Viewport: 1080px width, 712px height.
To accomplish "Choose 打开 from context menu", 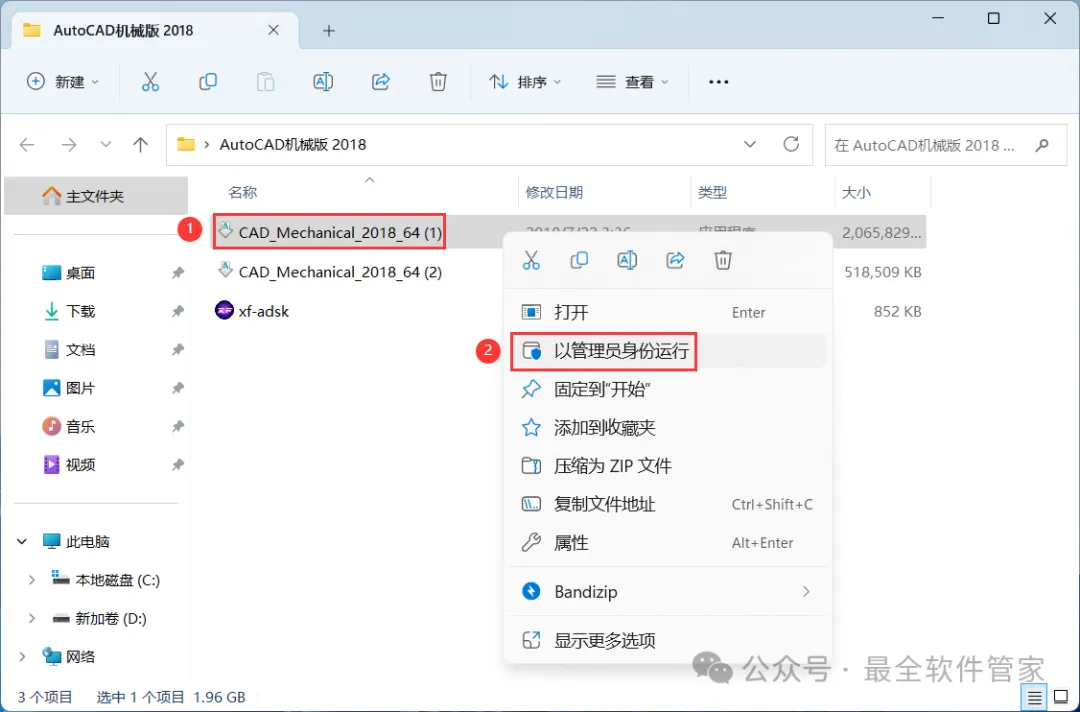I will click(667, 313).
